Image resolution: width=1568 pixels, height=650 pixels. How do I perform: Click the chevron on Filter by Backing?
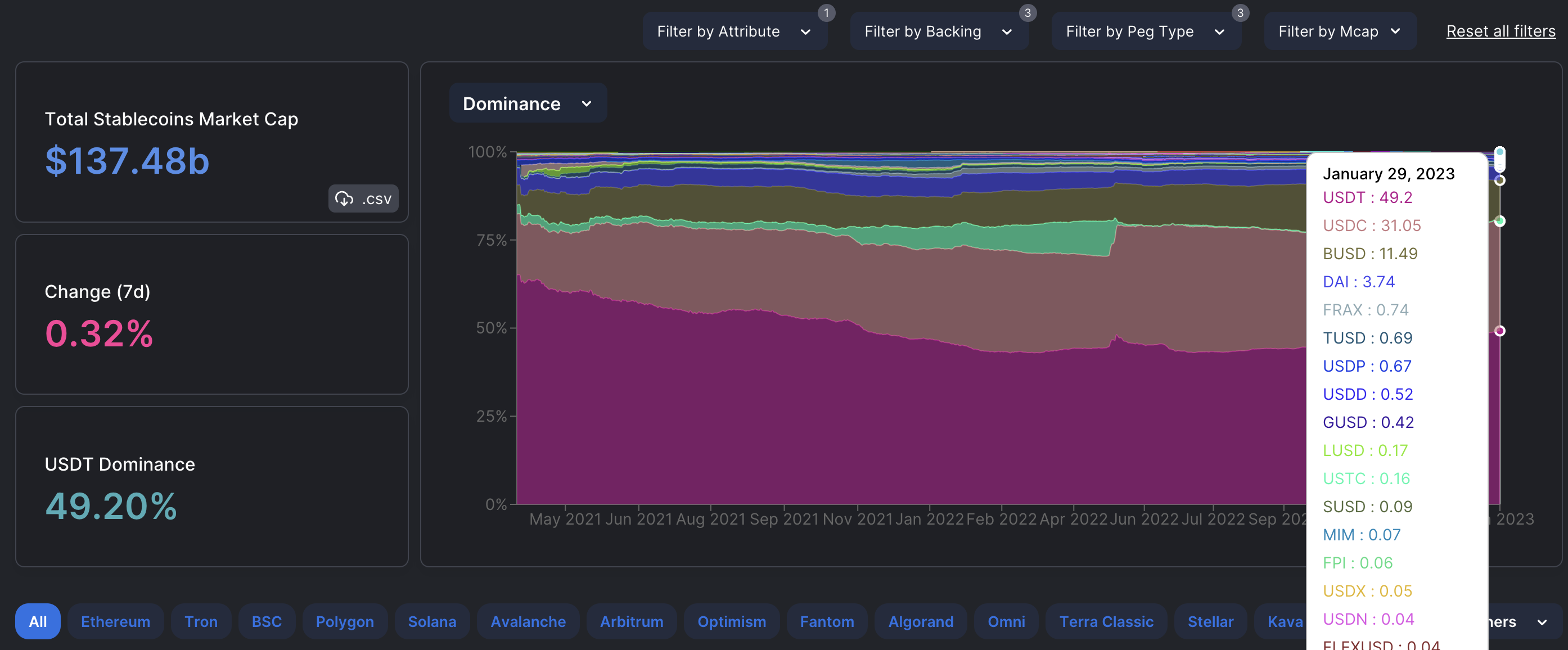pos(1007,31)
